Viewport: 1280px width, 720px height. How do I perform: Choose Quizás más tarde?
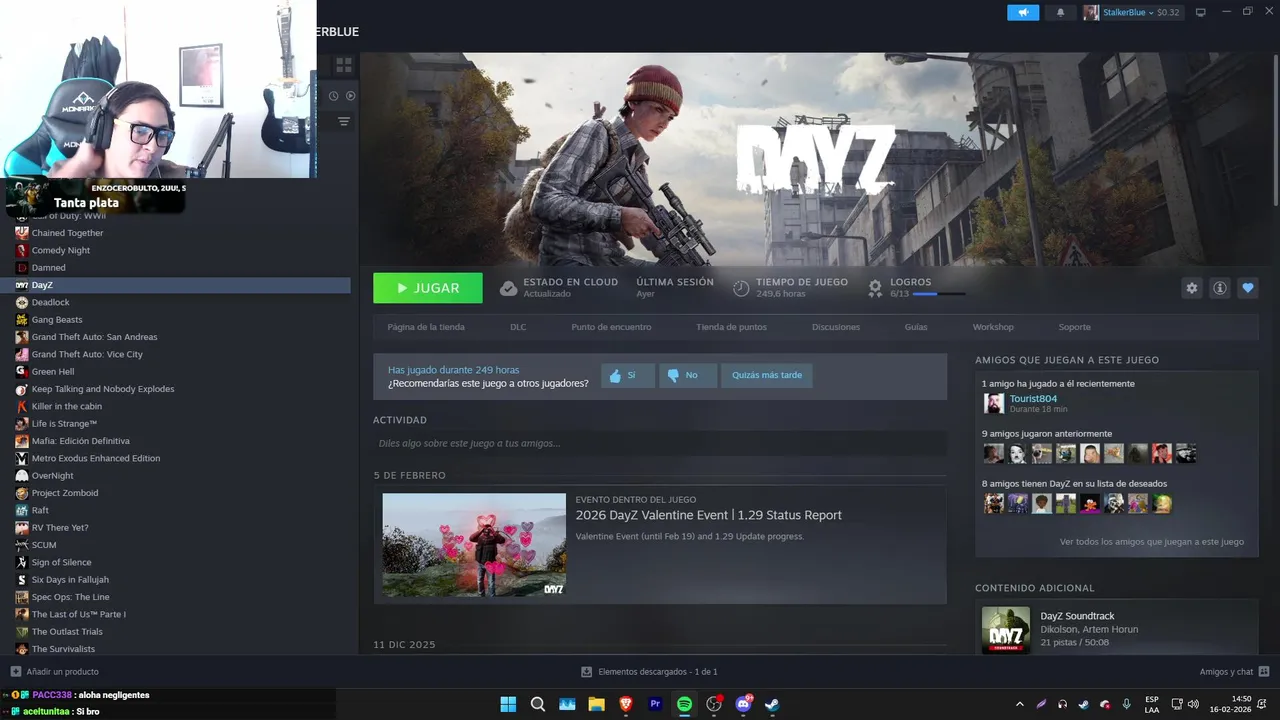(767, 375)
